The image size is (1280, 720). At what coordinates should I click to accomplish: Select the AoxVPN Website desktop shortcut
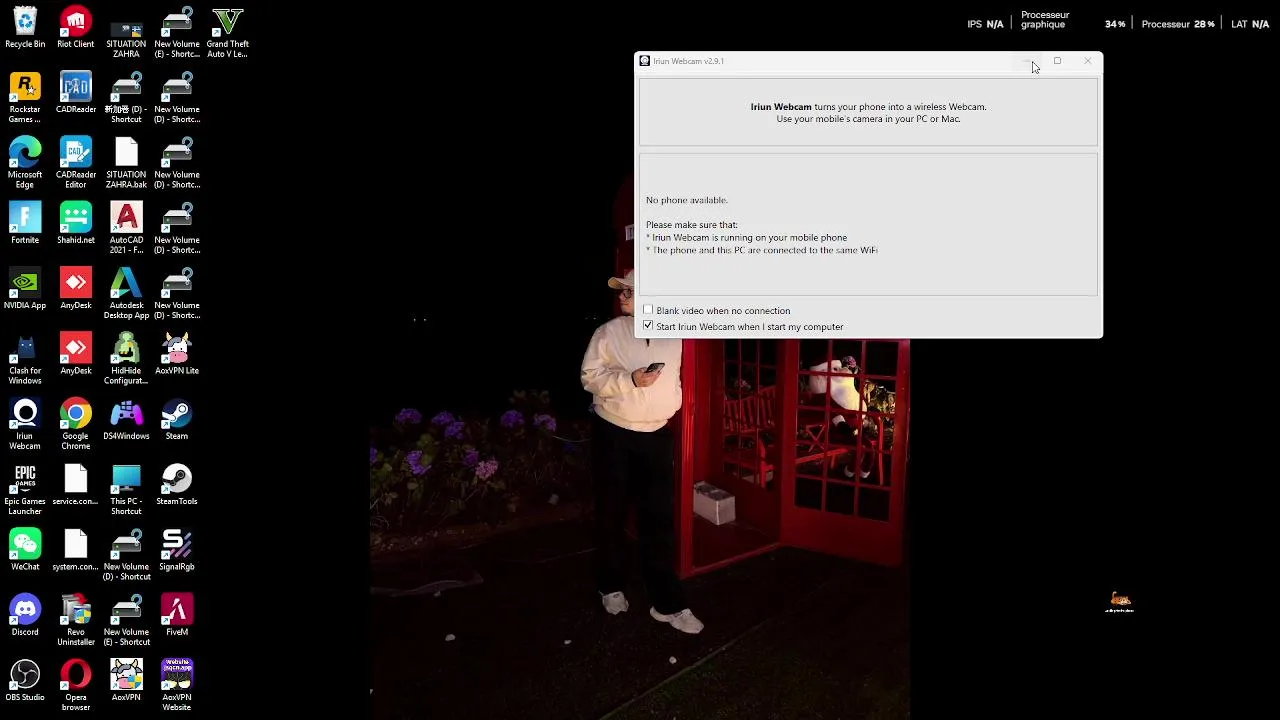pyautogui.click(x=177, y=685)
